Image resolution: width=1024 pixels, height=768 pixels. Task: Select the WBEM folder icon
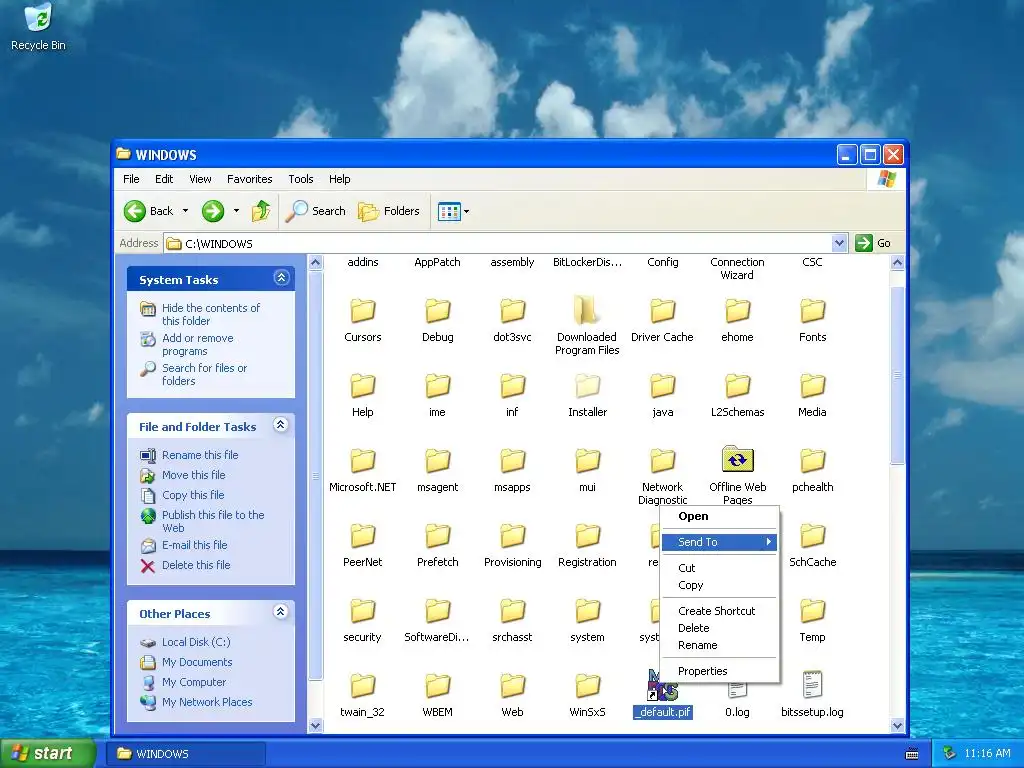438,686
